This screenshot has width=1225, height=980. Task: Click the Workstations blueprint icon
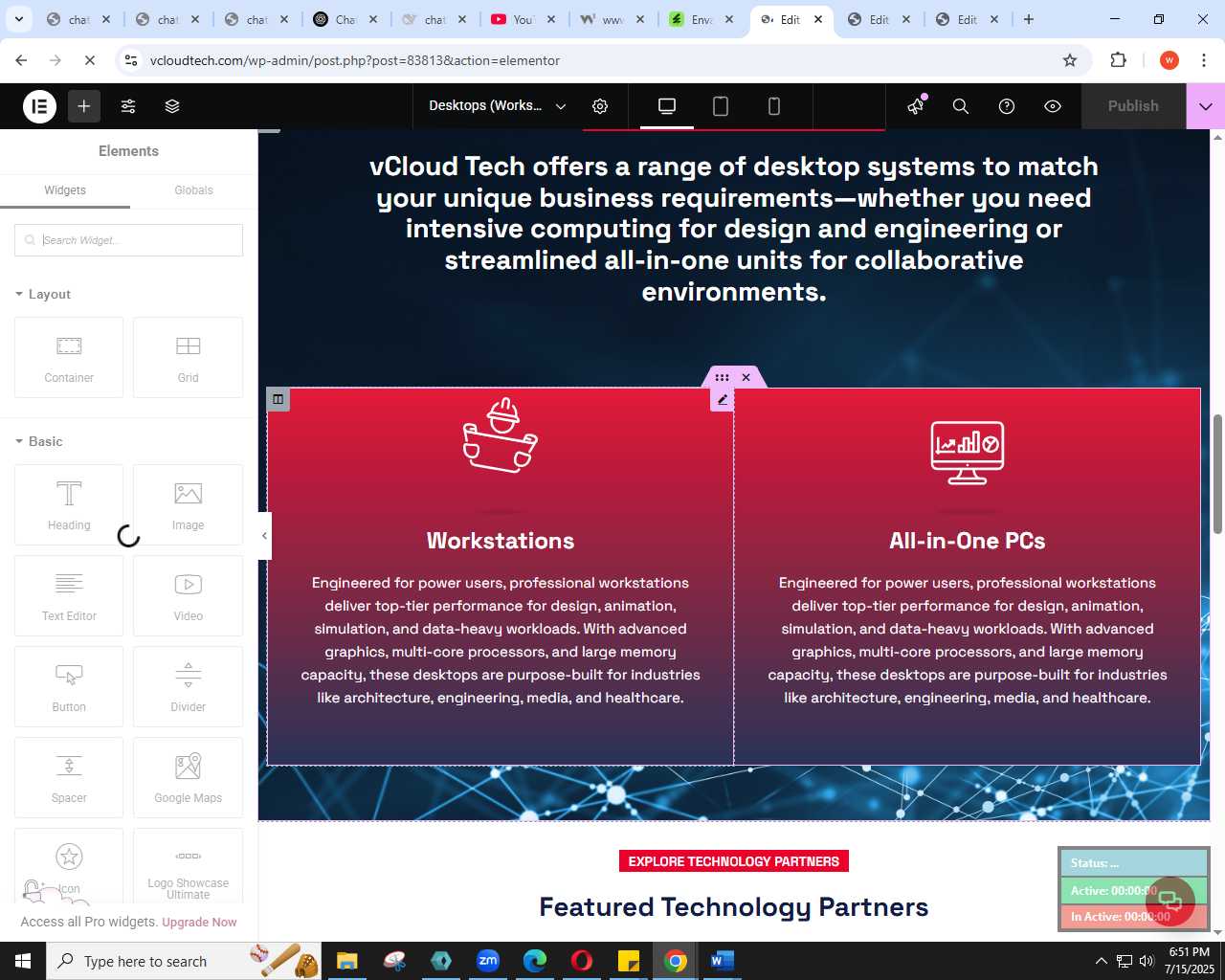(501, 435)
